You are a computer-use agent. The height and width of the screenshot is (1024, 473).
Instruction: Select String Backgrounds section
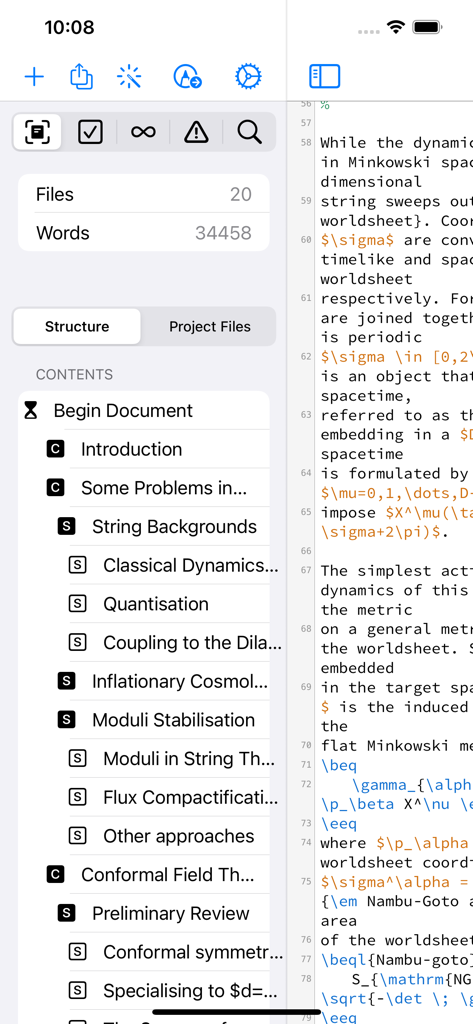(144, 526)
